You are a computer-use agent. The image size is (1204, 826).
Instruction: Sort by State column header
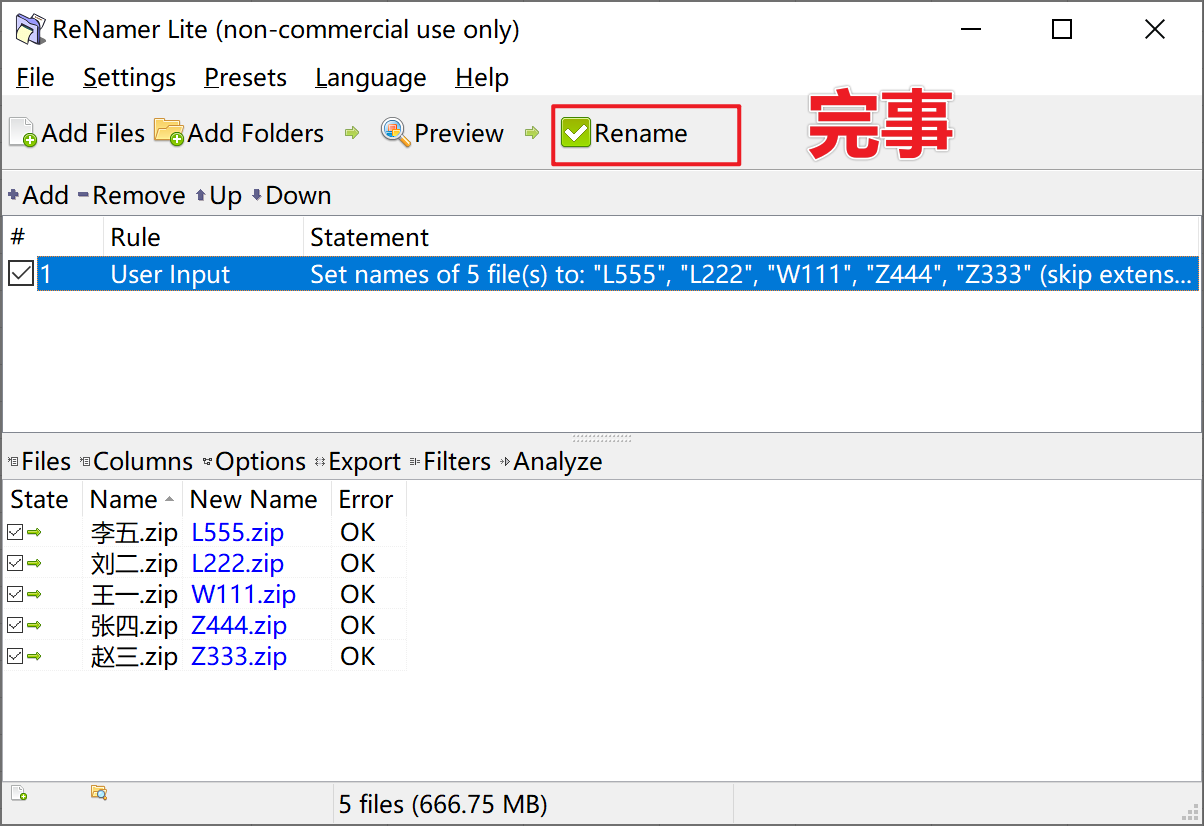pos(42,499)
